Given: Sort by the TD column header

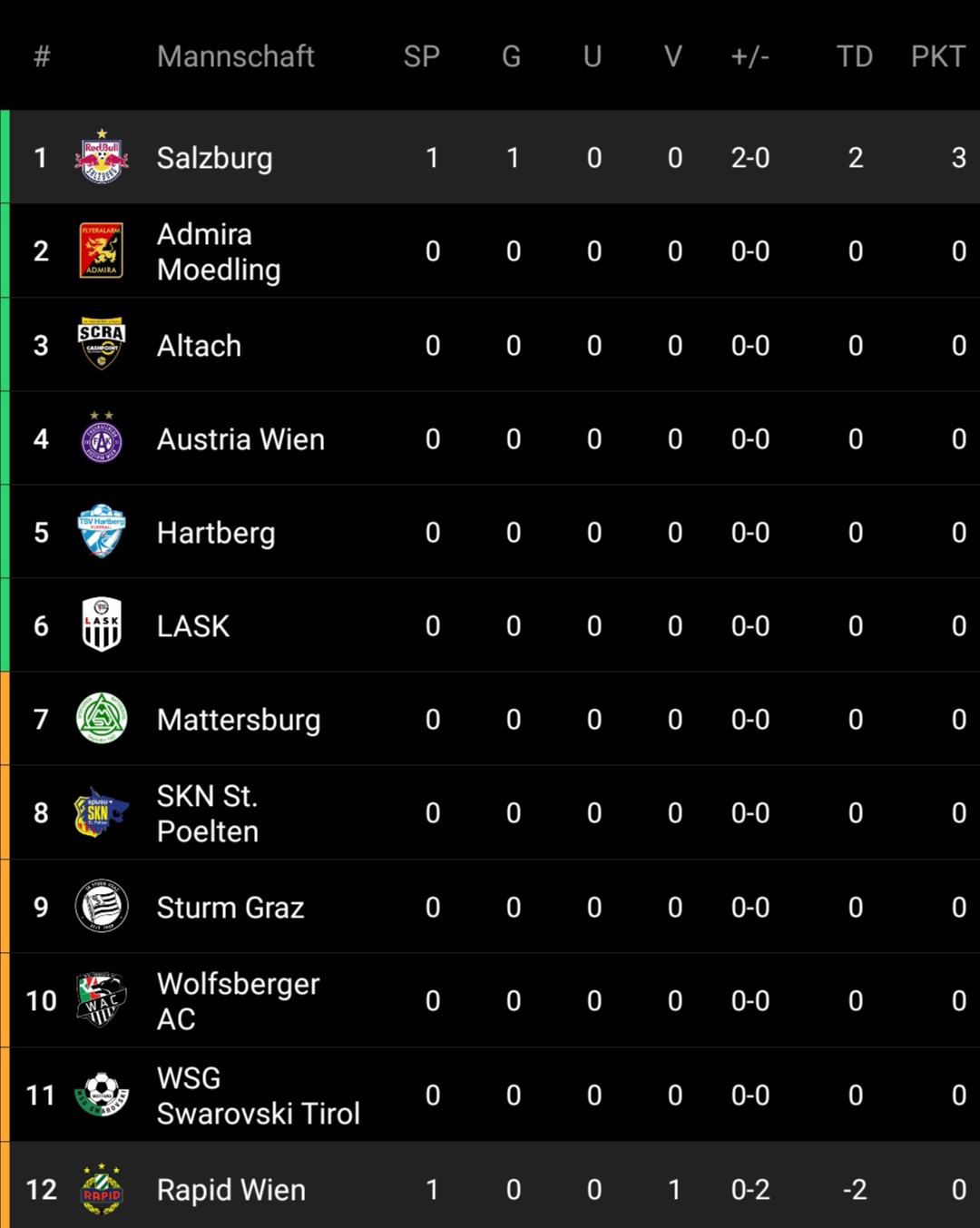Looking at the screenshot, I should pyautogui.click(x=855, y=56).
